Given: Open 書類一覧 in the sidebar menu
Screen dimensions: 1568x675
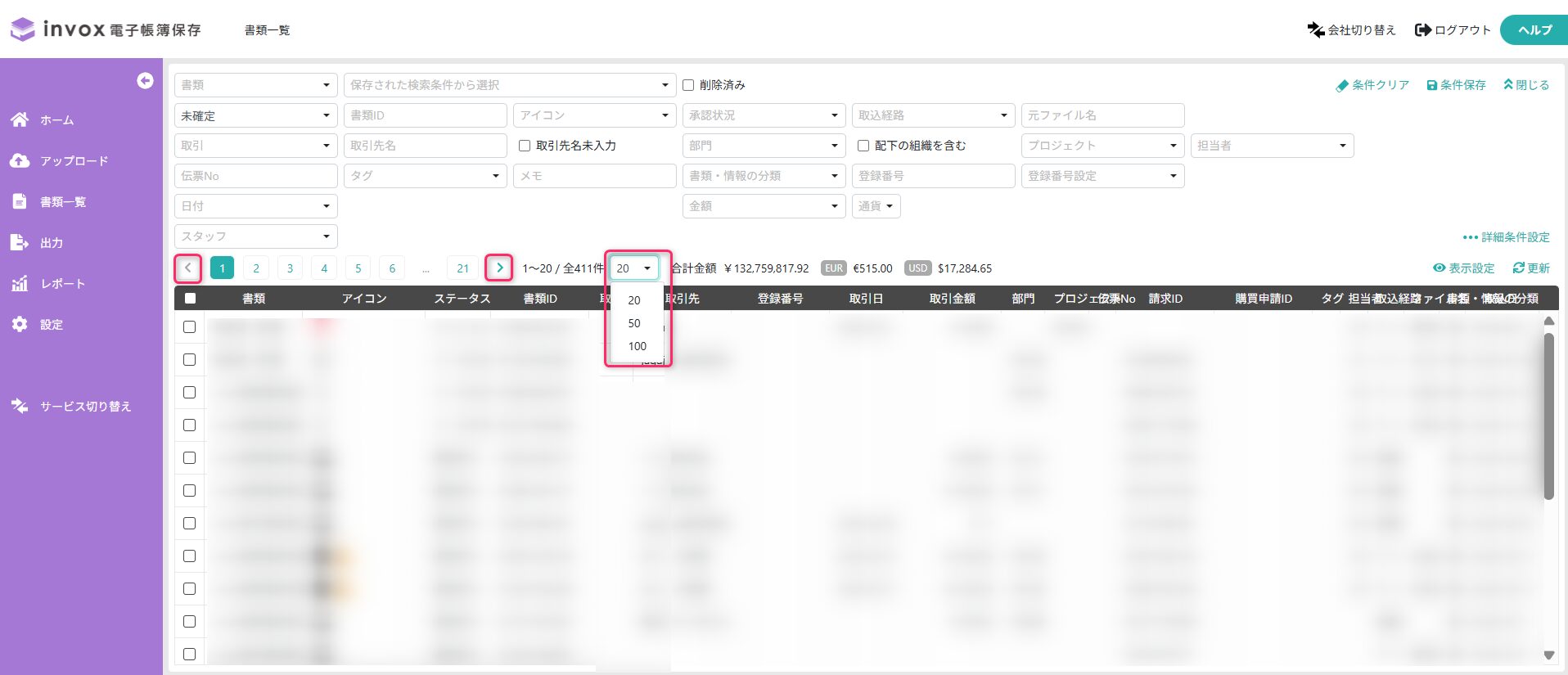Looking at the screenshot, I should (63, 202).
